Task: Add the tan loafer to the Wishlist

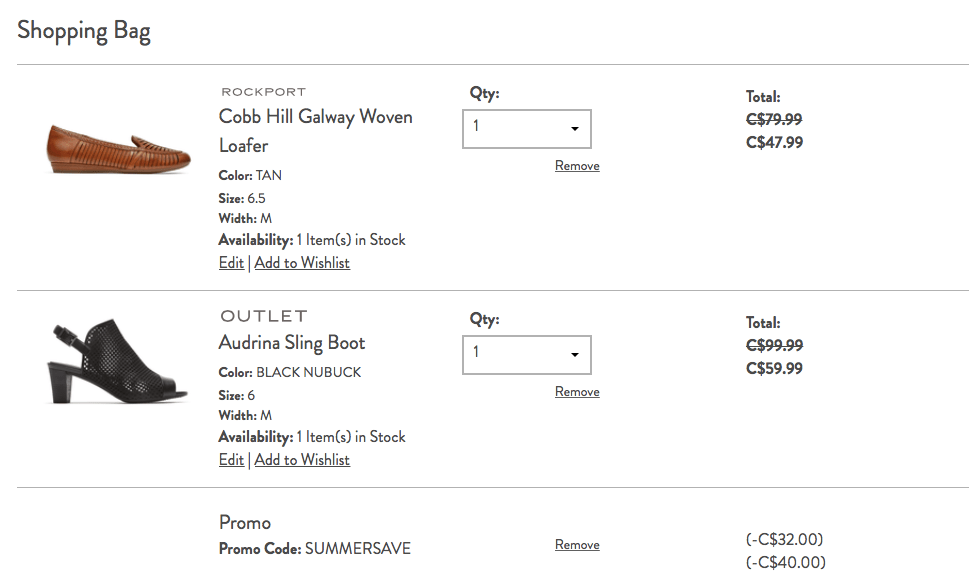Action: point(302,263)
